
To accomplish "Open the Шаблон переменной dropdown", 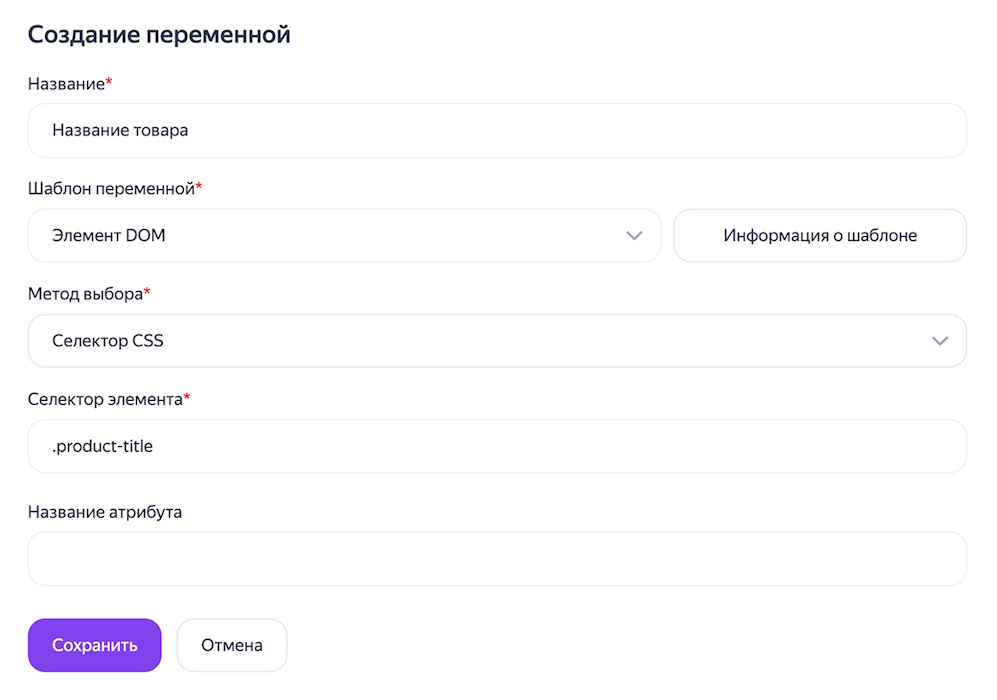I will click(x=344, y=235).
